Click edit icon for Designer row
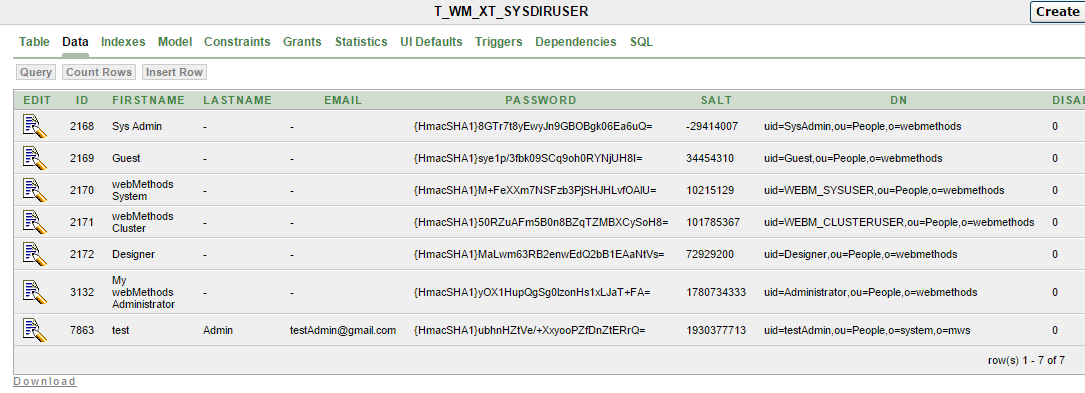The image size is (1085, 393). click(35, 254)
